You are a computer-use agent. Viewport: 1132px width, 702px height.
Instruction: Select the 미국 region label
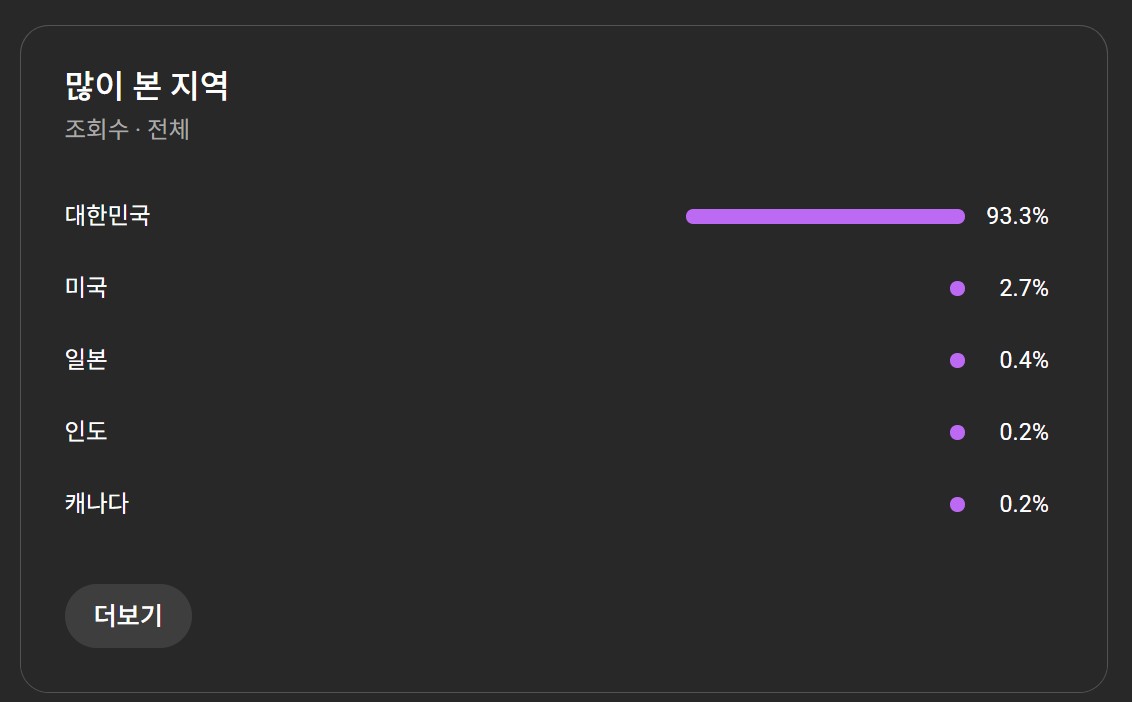coord(86,288)
